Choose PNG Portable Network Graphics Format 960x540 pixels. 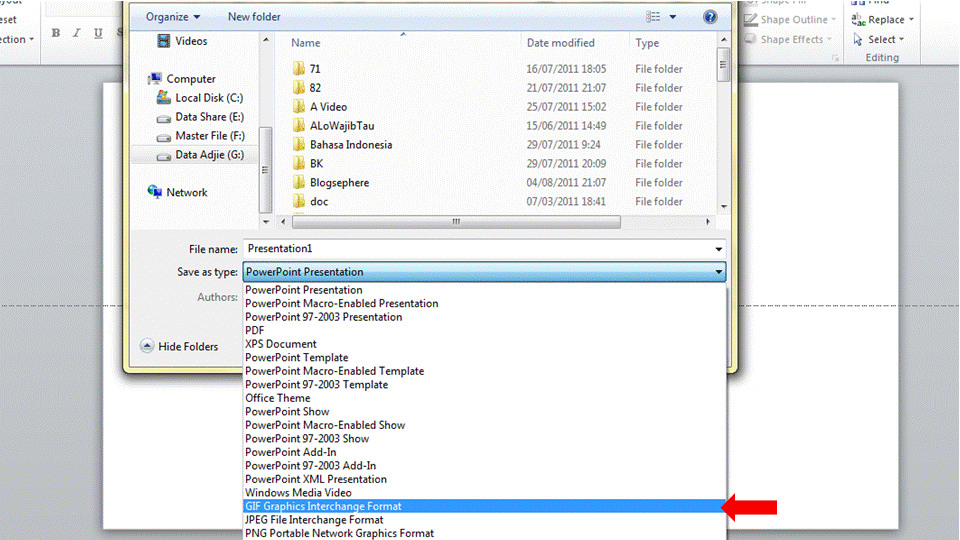484,533
